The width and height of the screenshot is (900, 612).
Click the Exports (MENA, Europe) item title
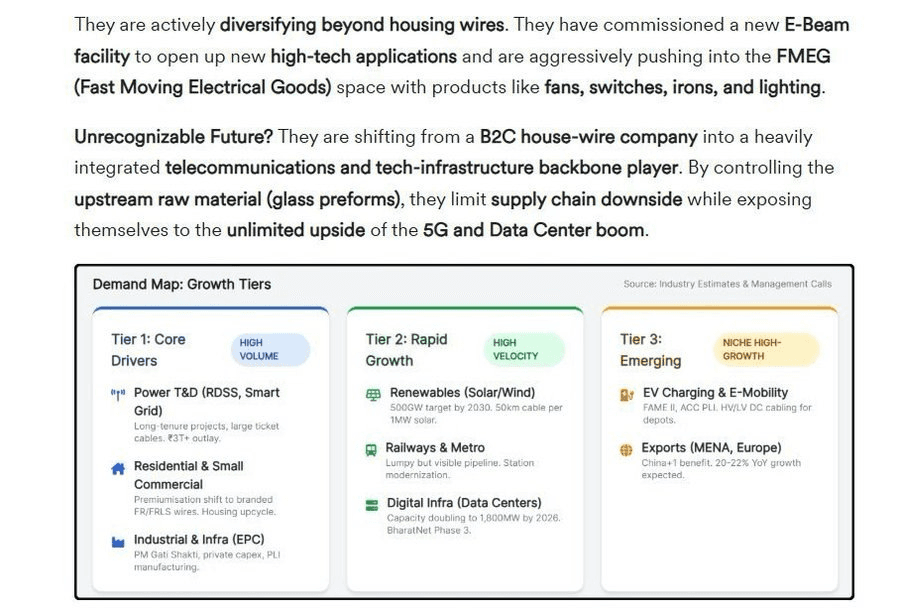click(712, 448)
